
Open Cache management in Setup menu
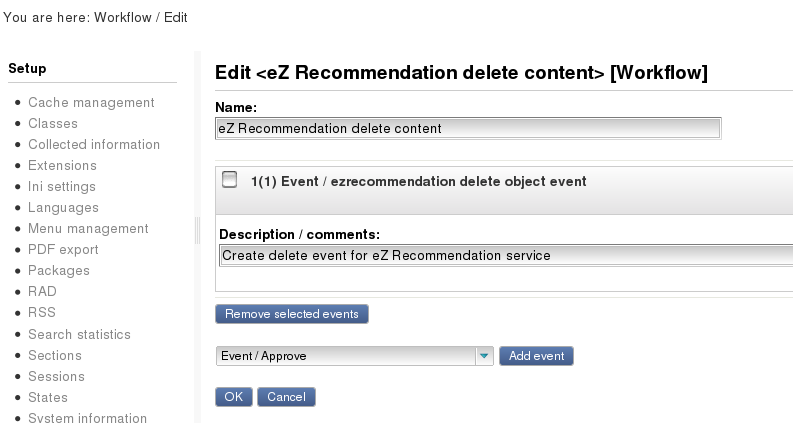point(91,102)
